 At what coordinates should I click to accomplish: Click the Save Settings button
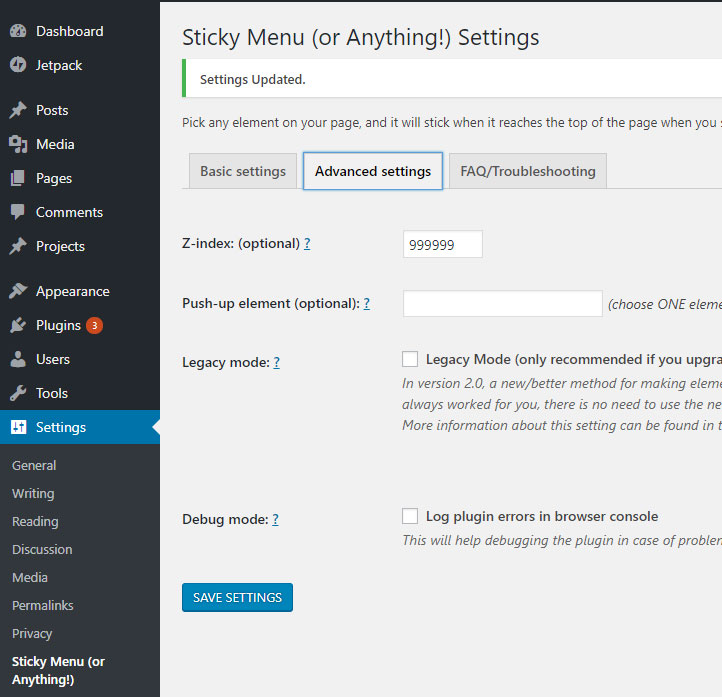pos(237,598)
